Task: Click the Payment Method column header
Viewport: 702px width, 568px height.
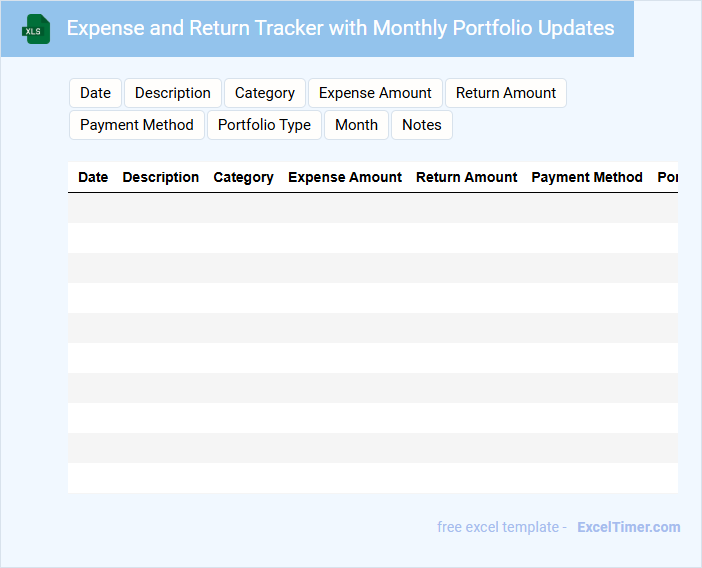Action: pos(587,177)
